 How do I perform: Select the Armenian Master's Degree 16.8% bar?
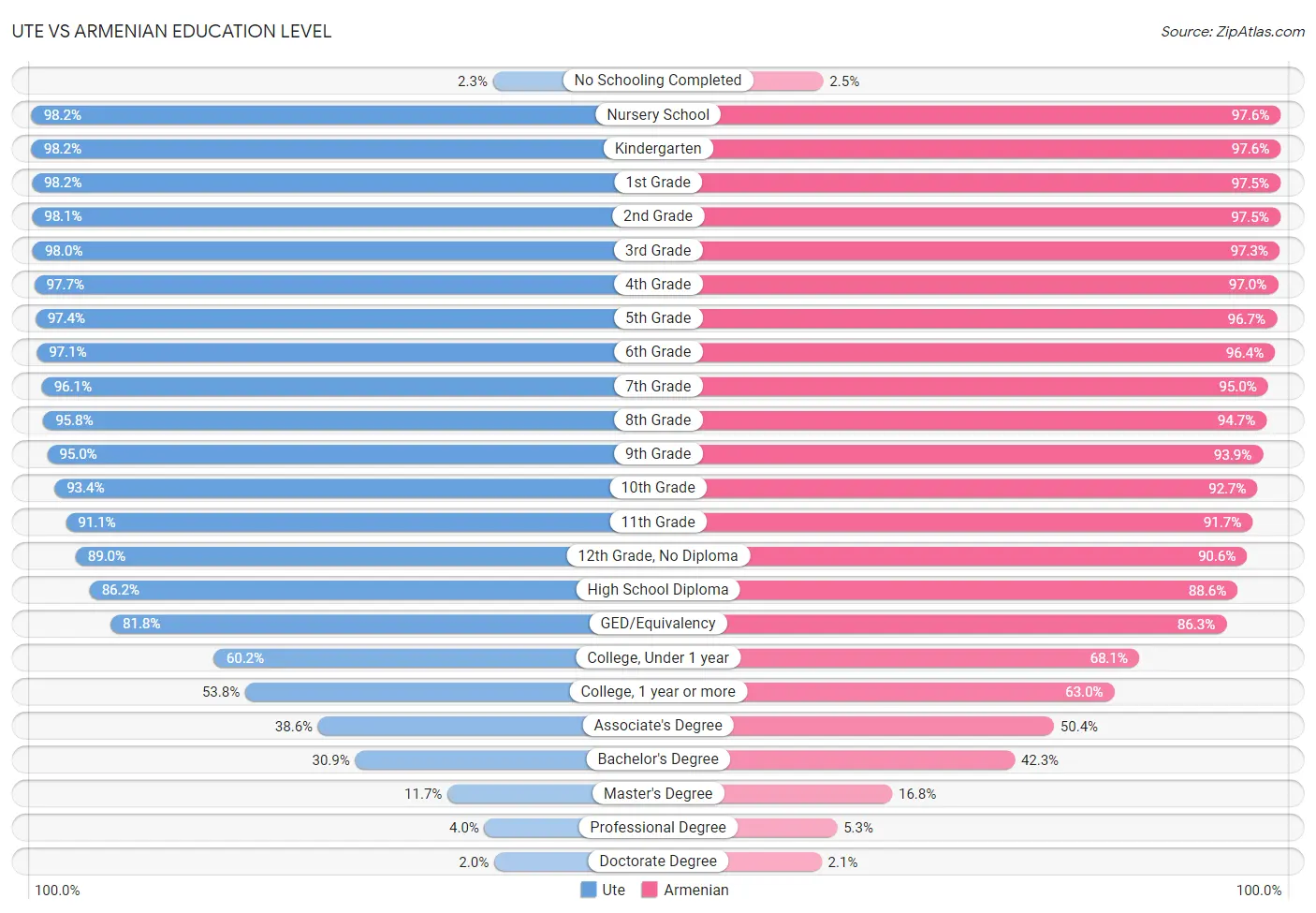click(775, 794)
